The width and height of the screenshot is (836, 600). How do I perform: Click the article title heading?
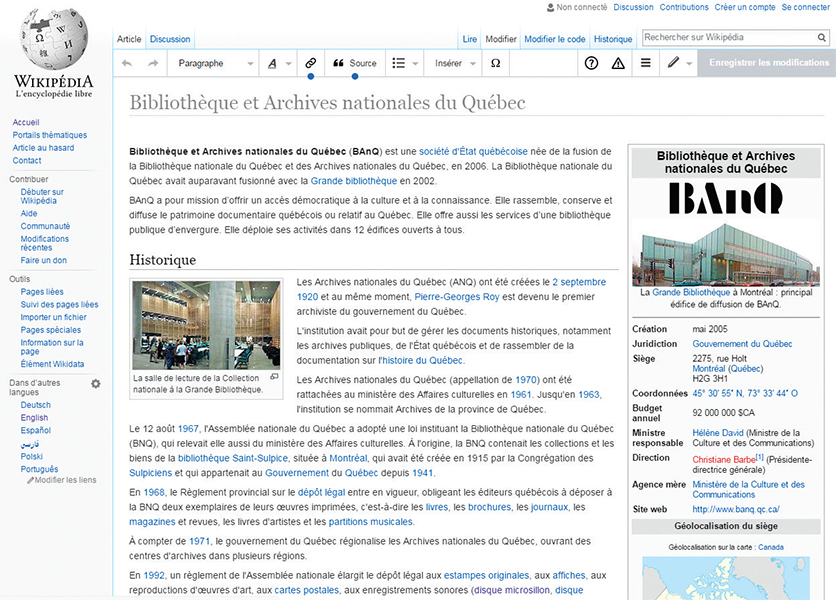pyautogui.click(x=327, y=102)
